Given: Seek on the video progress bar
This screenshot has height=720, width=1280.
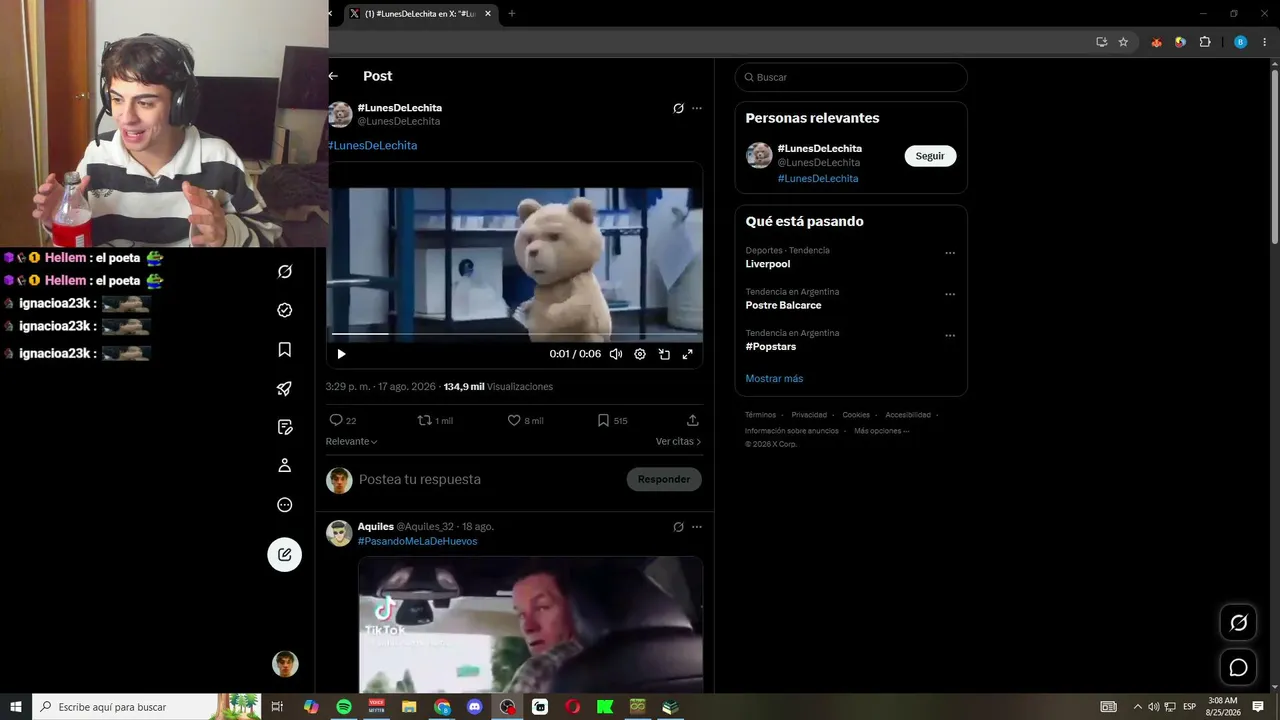Looking at the screenshot, I should click(517, 334).
